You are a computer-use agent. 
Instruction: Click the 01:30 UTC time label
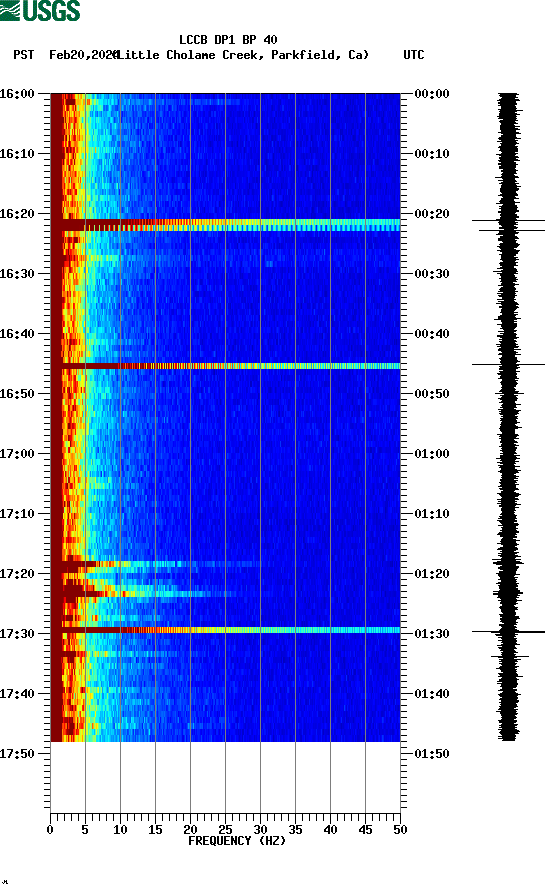(432, 634)
